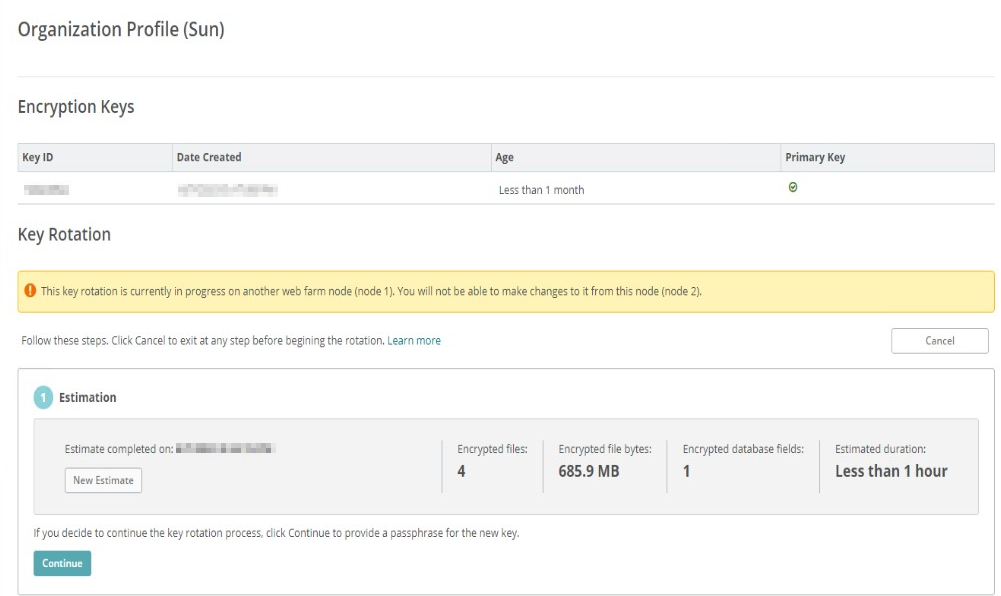Click the step 1 Estimation circle icon
The image size is (1001, 596).
point(43,397)
